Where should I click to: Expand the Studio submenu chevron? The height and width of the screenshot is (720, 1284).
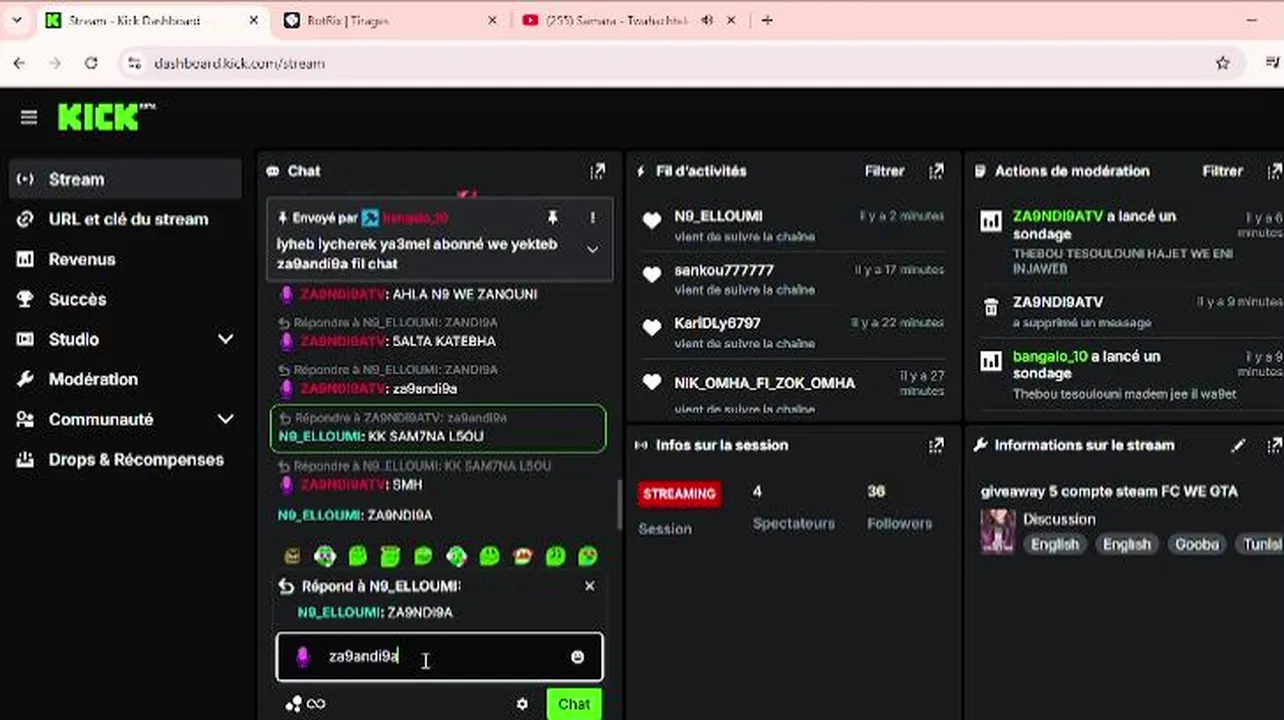(225, 339)
